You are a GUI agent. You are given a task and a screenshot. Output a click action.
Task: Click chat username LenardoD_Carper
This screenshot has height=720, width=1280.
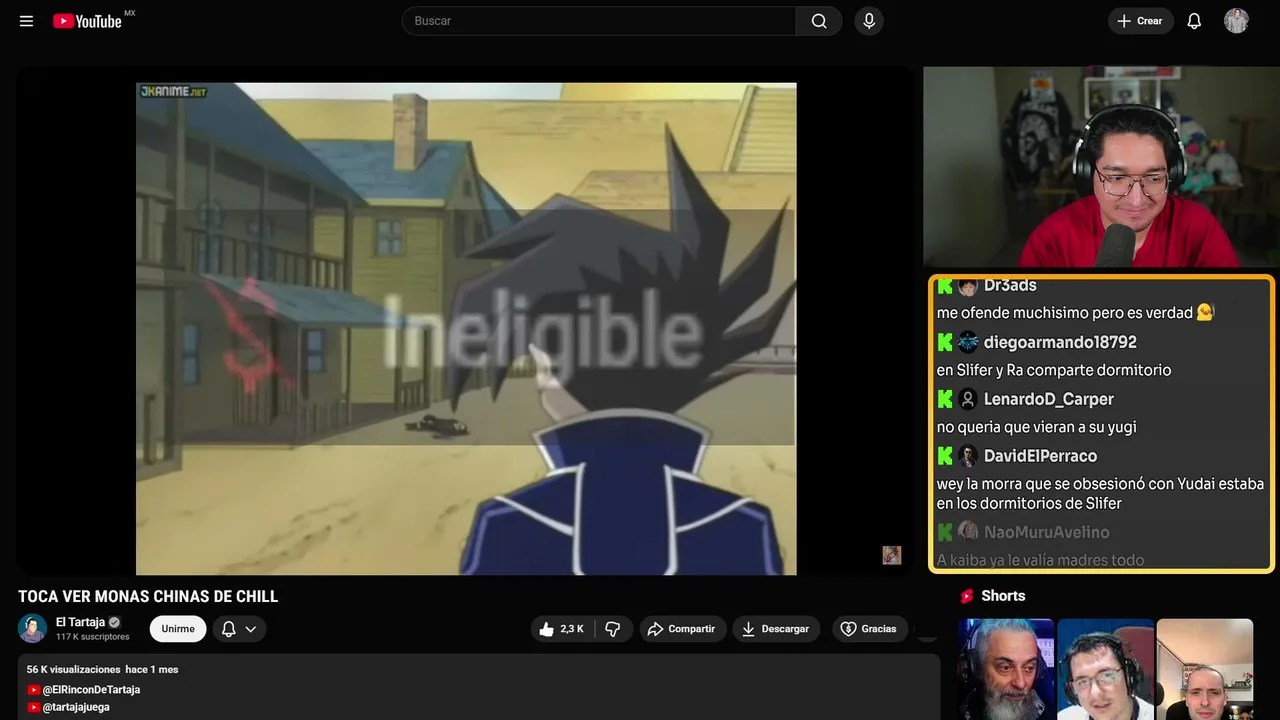1048,399
